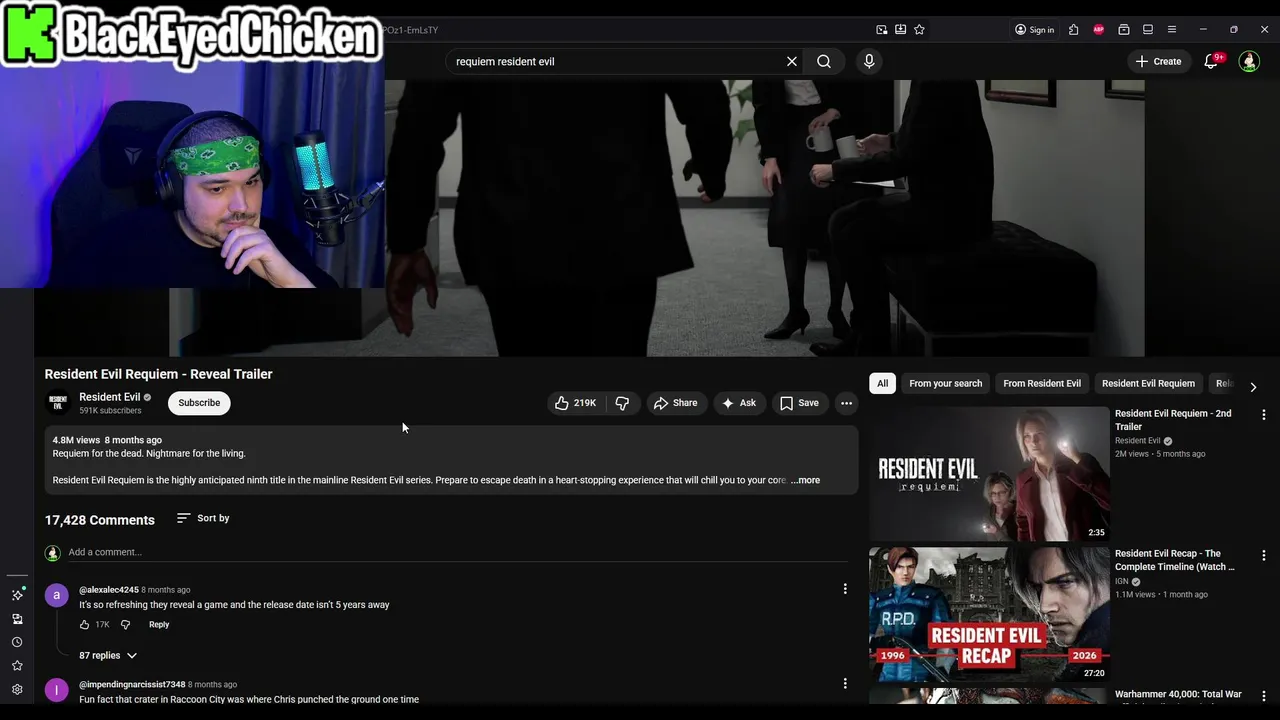Dislike the comment by @alexalec4245

click(x=125, y=624)
